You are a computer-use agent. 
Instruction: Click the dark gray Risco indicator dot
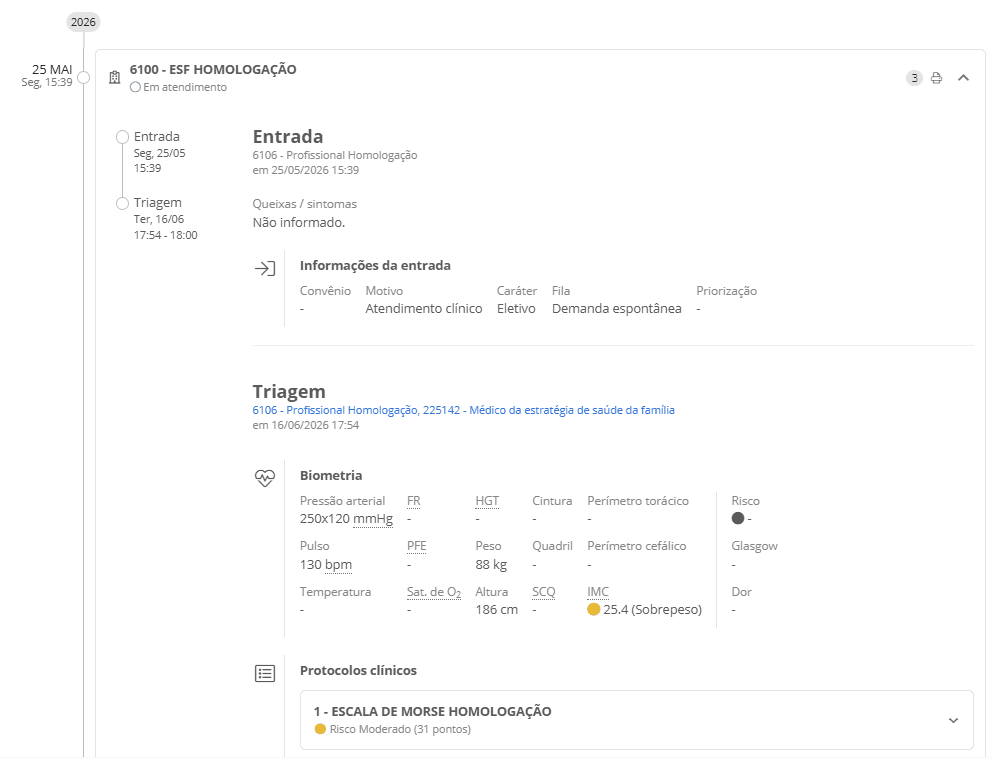pos(738,518)
